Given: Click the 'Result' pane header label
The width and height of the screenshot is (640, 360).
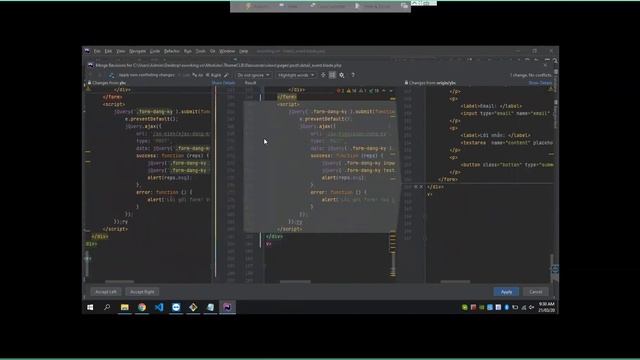Looking at the screenshot, I should click(250, 83).
